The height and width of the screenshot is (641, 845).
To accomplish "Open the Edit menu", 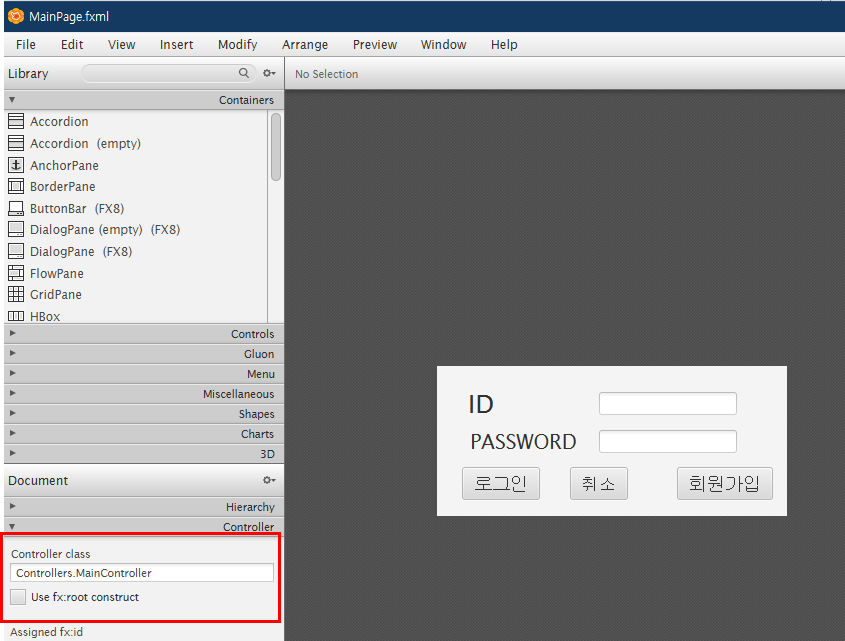I will pyautogui.click(x=72, y=45).
